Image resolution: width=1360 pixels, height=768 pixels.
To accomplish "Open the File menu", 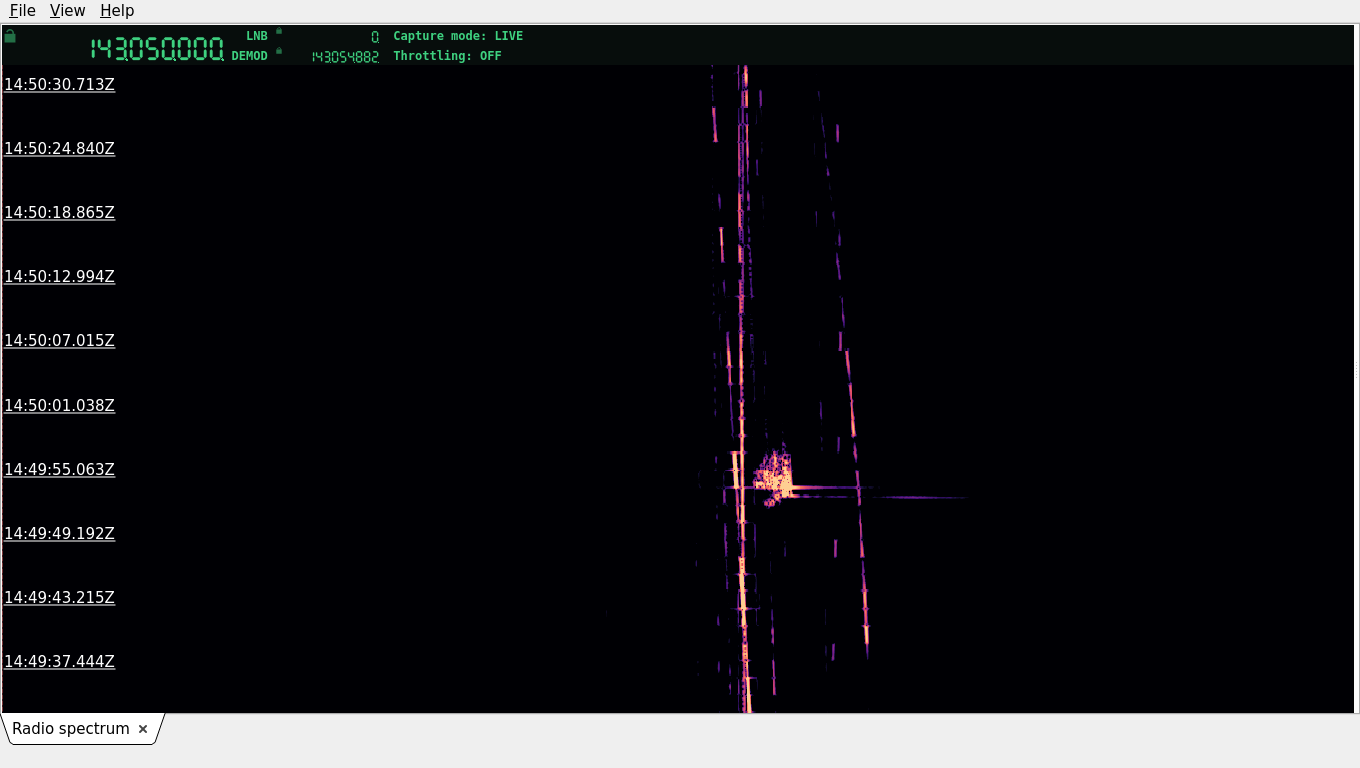I will tap(22, 11).
